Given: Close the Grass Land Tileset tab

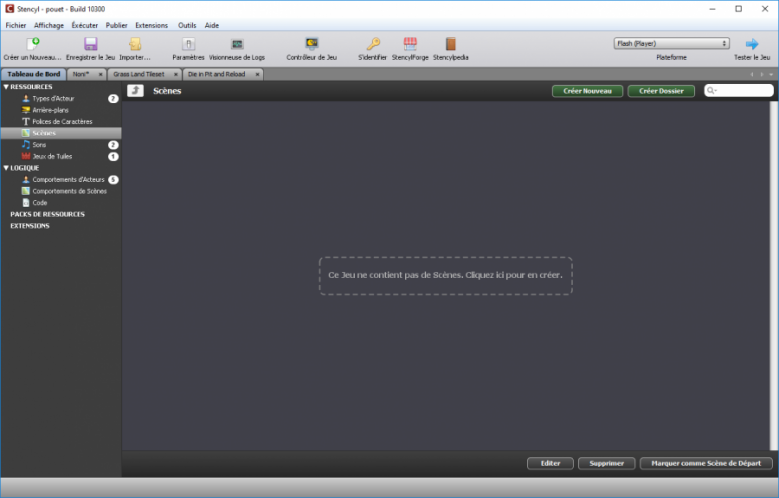Looking at the screenshot, I should click(x=175, y=75).
